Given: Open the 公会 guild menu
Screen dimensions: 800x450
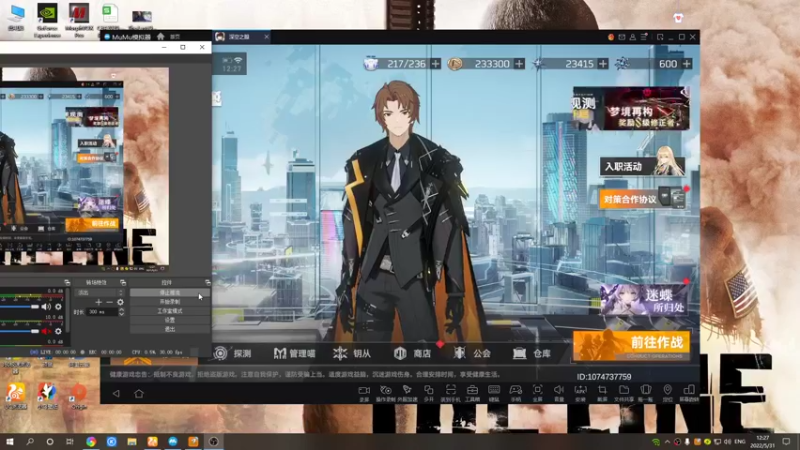Looking at the screenshot, I should [472, 353].
